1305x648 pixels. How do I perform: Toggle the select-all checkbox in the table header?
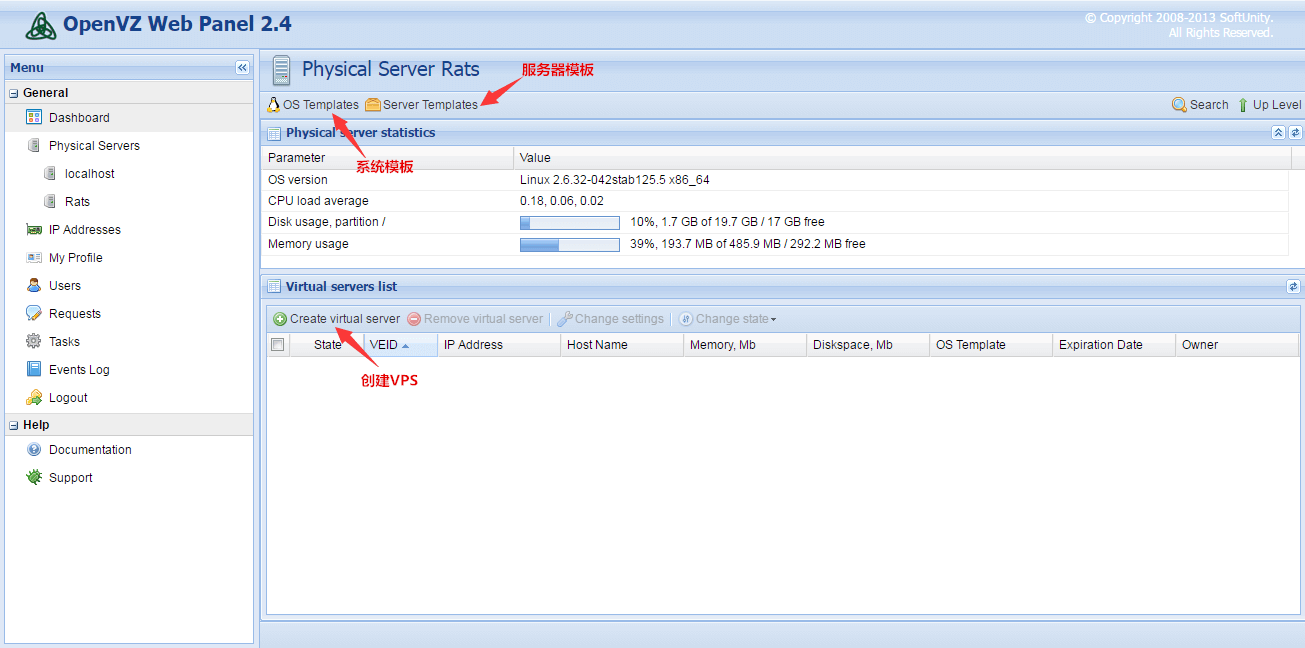(x=278, y=345)
